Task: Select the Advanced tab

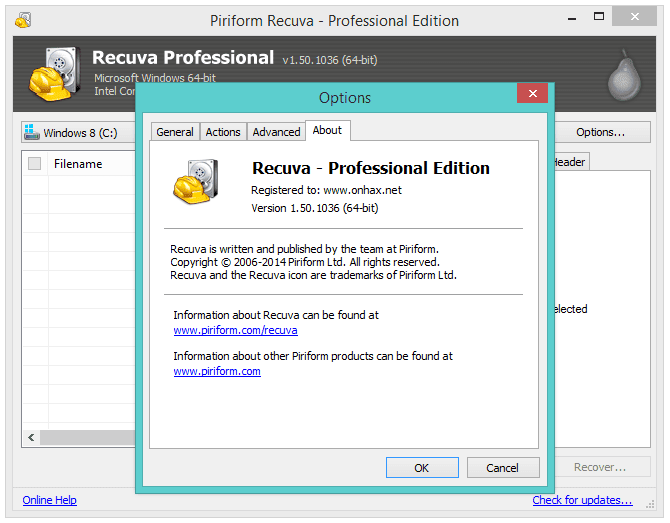Action: tap(276, 132)
